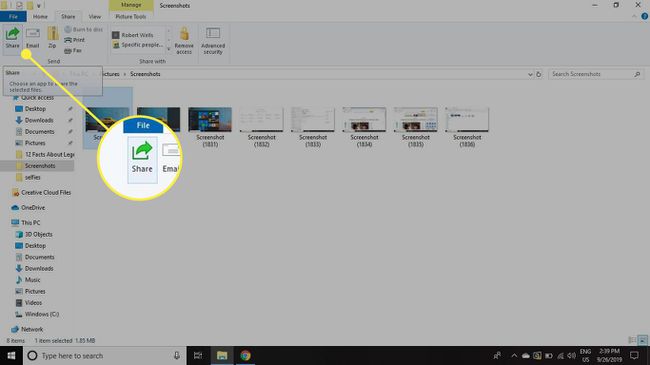Open Advanced security settings
The width and height of the screenshot is (650, 365).
click(213, 40)
